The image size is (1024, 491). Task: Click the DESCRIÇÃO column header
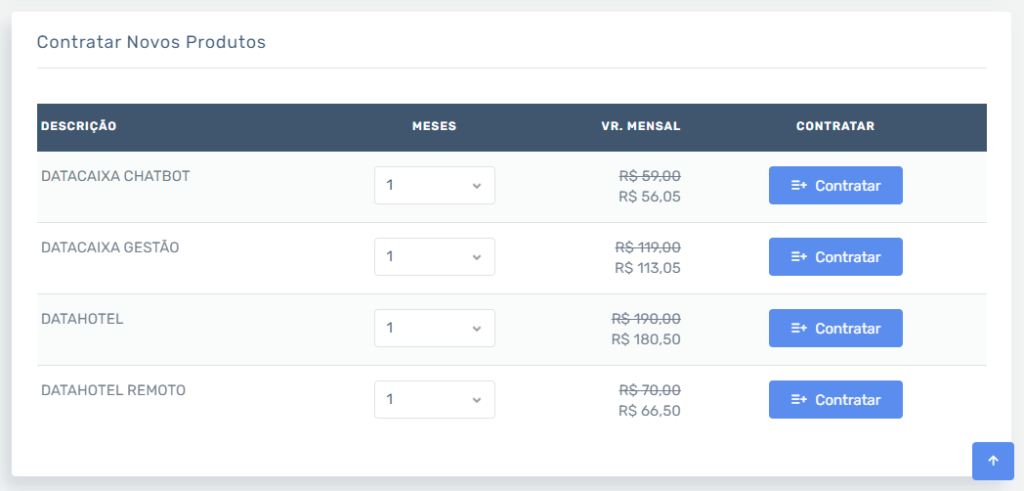[79, 127]
